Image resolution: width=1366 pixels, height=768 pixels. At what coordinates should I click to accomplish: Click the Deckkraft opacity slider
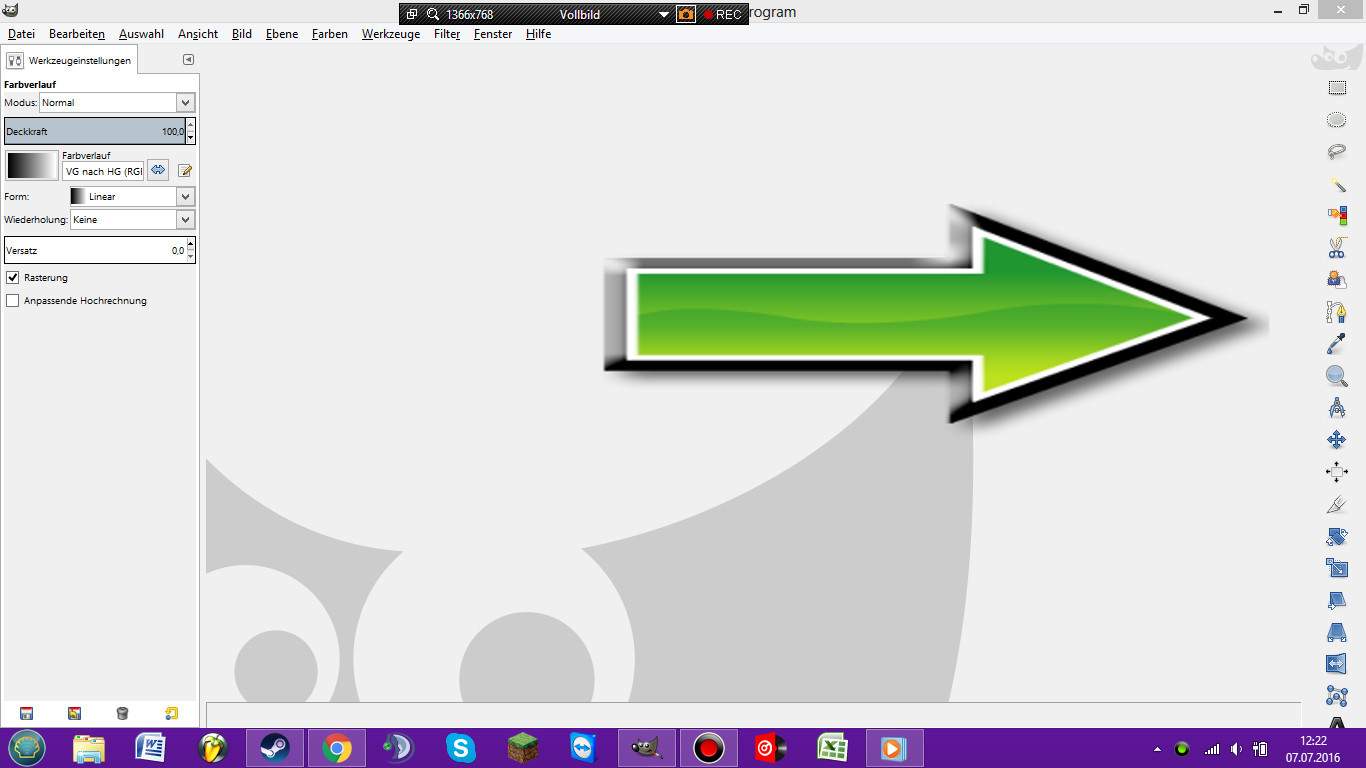[94, 131]
